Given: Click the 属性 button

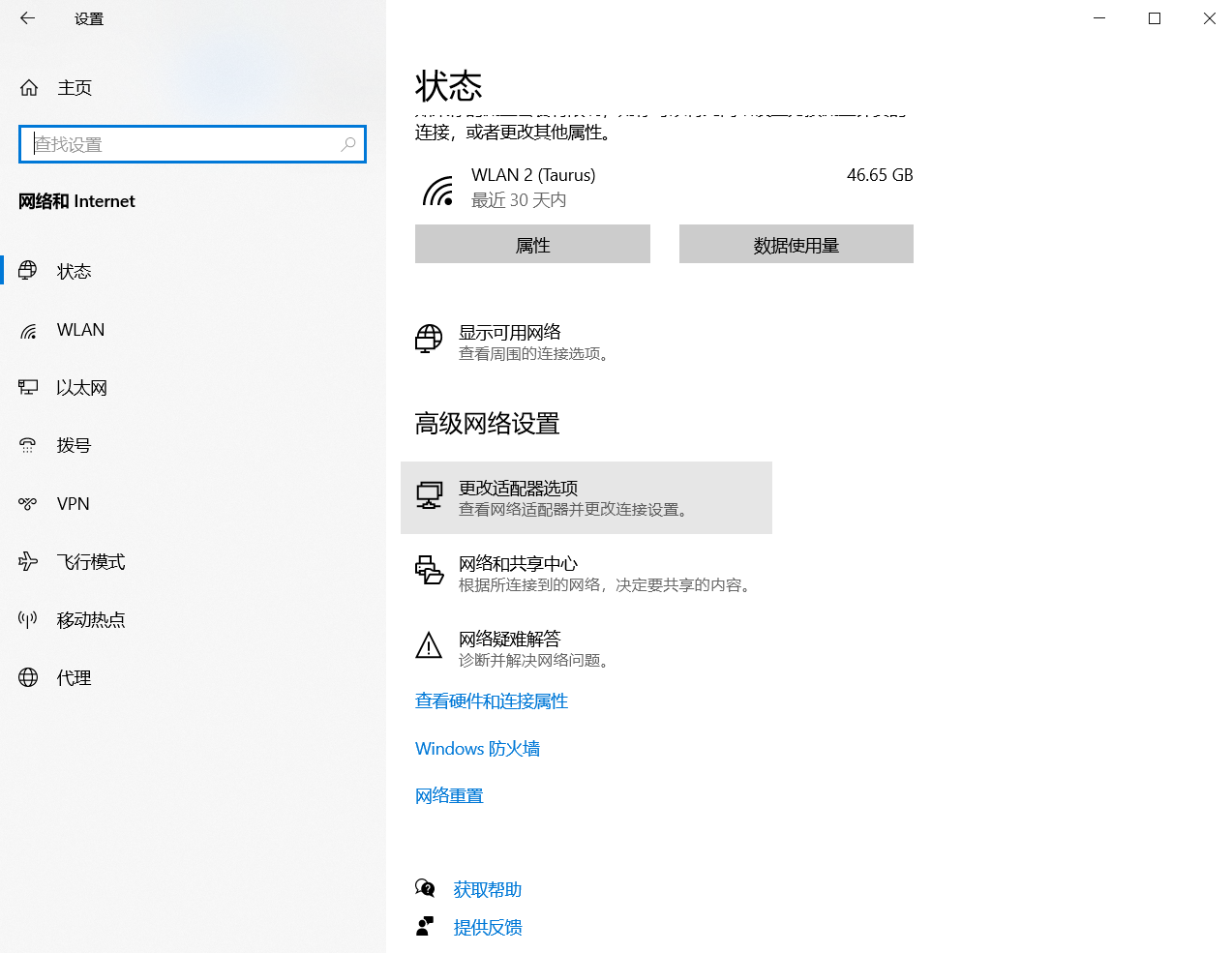Looking at the screenshot, I should 532,245.
